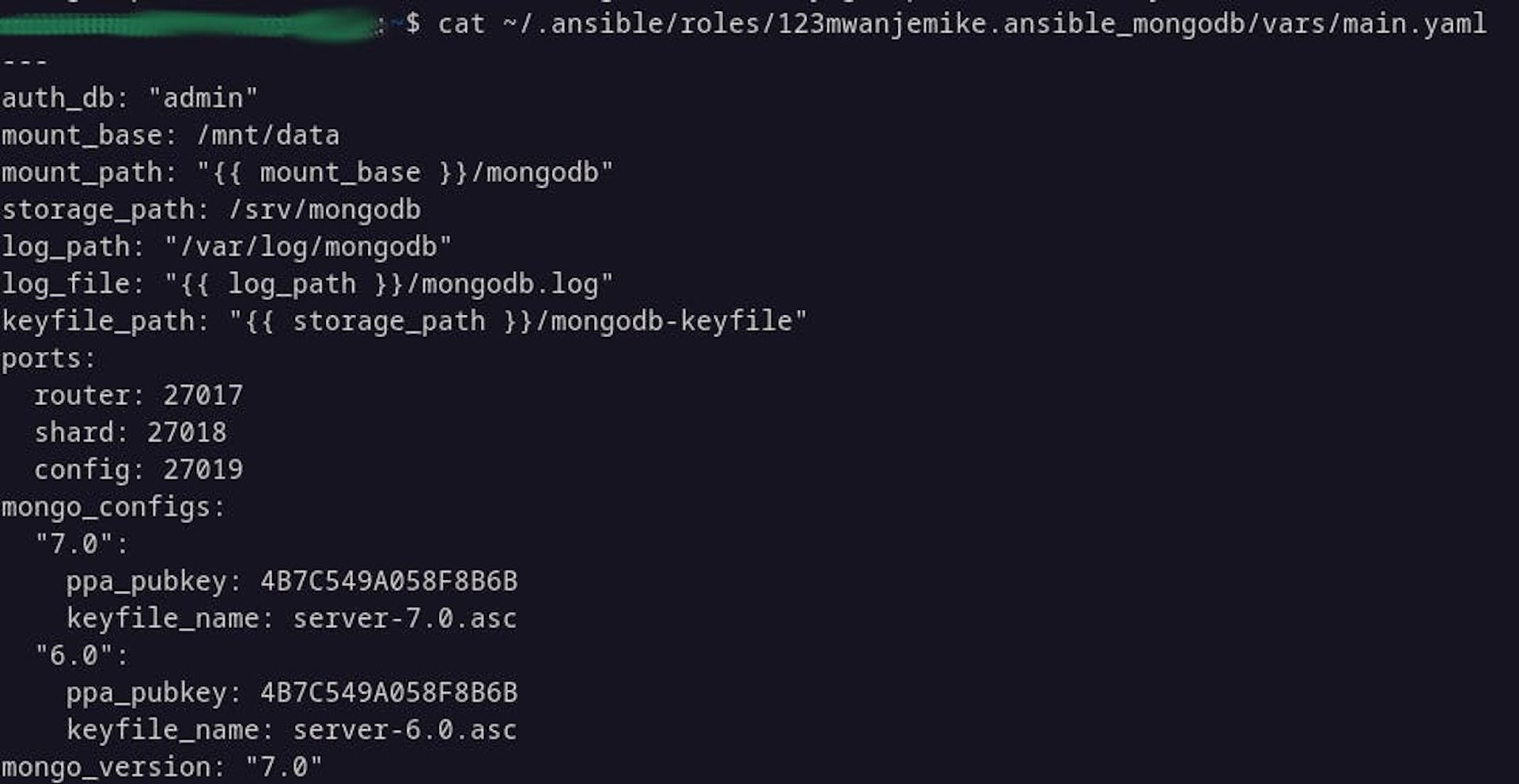Viewport: 1519px width, 784px height.
Task: Click the log_file mongodb.log value
Action: coord(388,284)
